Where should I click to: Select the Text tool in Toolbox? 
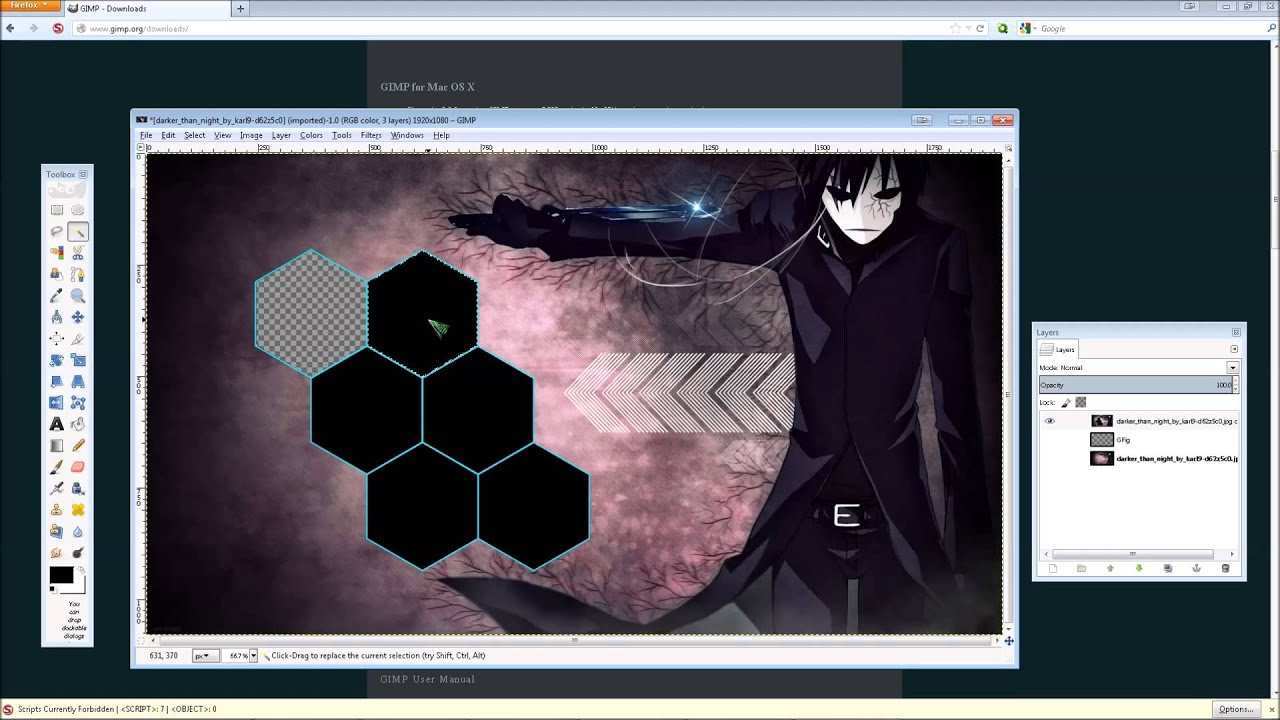[x=57, y=424]
